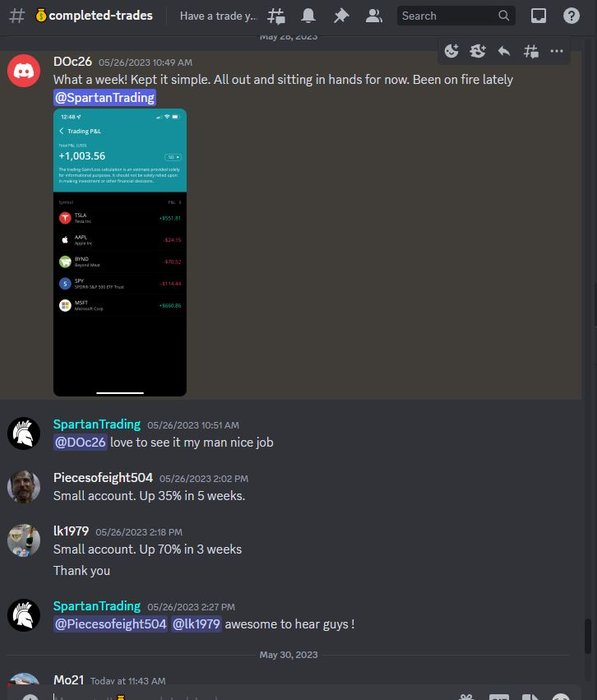Viewport: 597px width, 700px height.
Task: Open the Help question mark icon
Action: point(571,16)
